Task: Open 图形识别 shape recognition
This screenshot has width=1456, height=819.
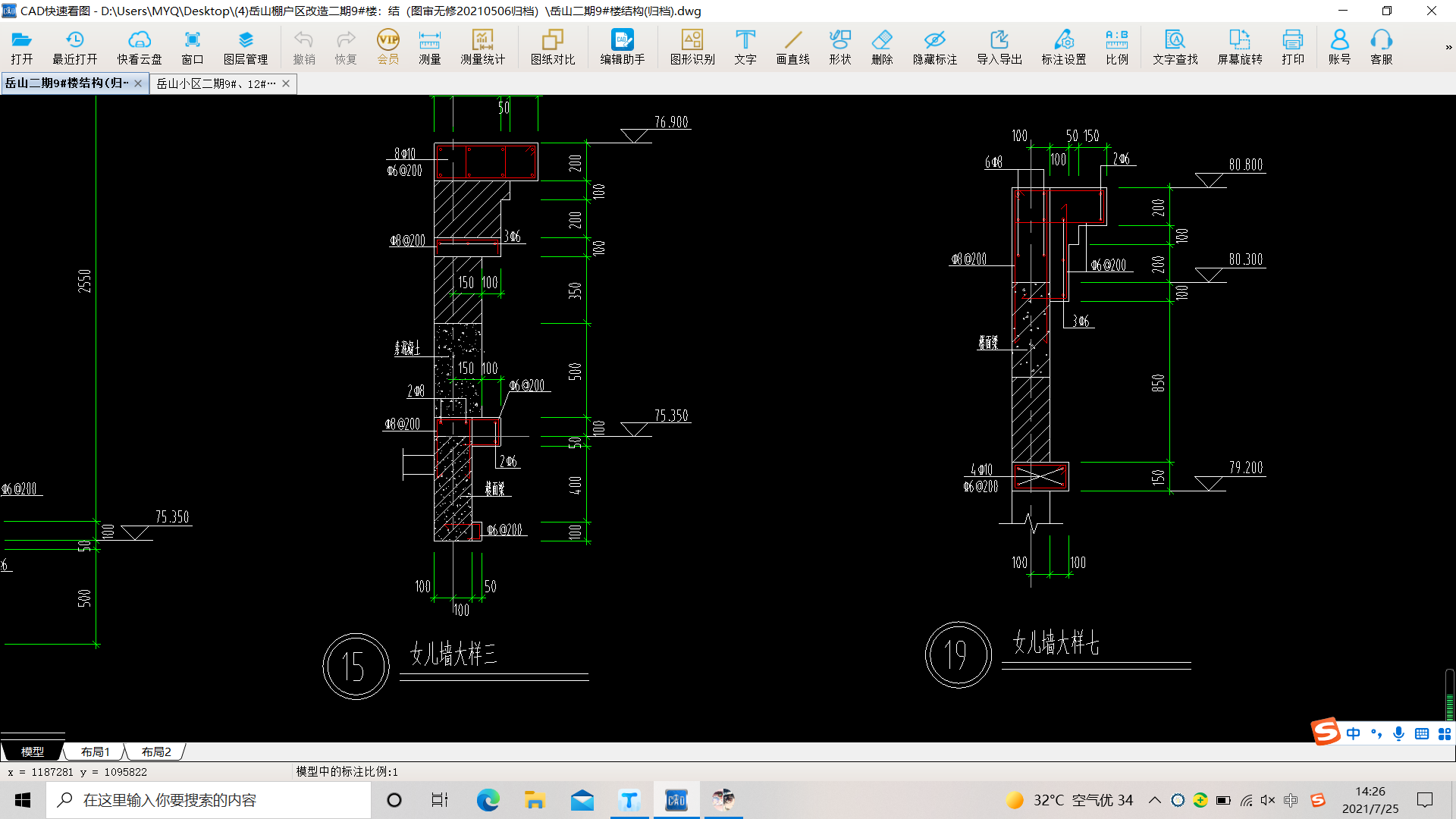Action: click(x=692, y=47)
